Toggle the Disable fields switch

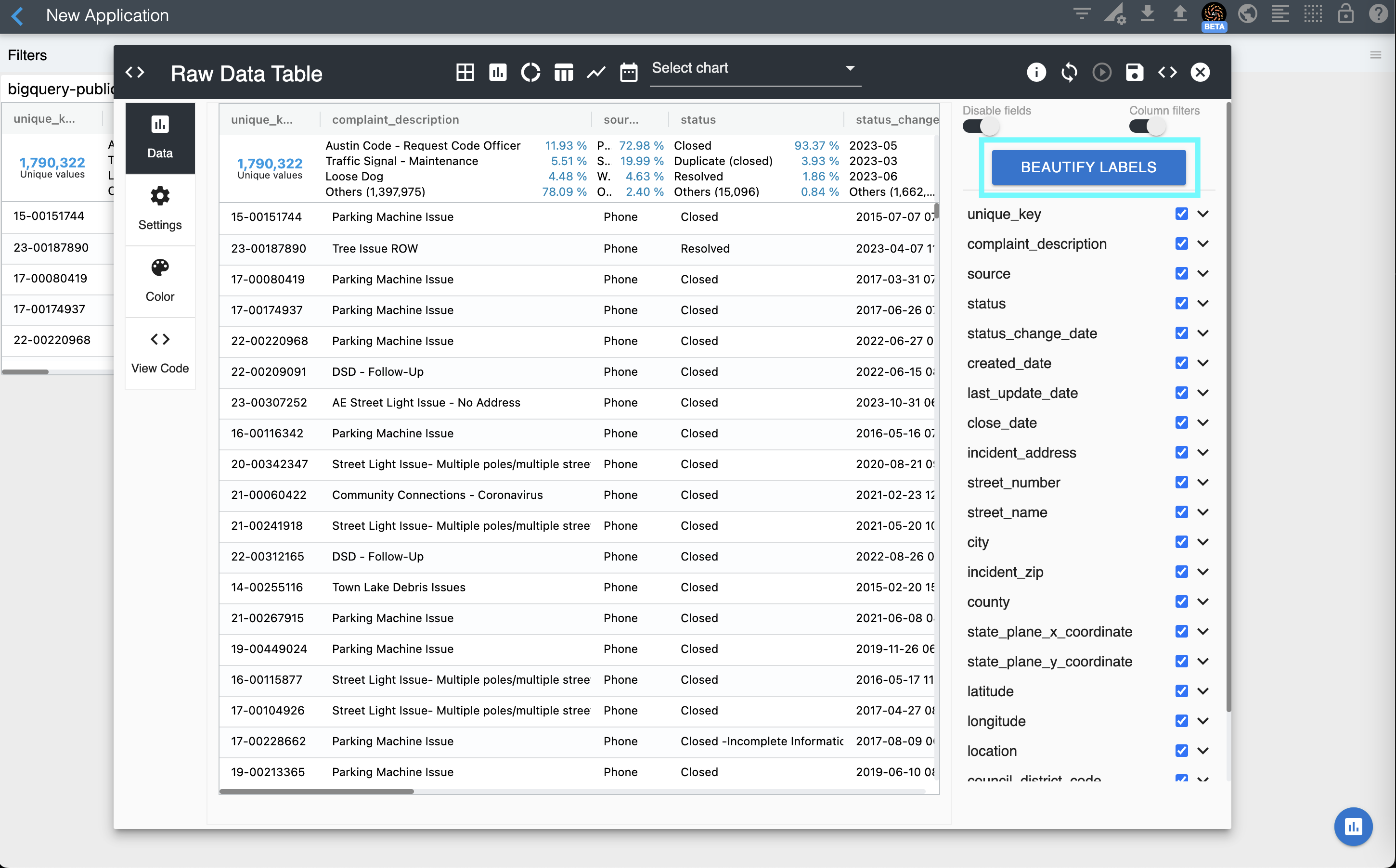pyautogui.click(x=980, y=126)
